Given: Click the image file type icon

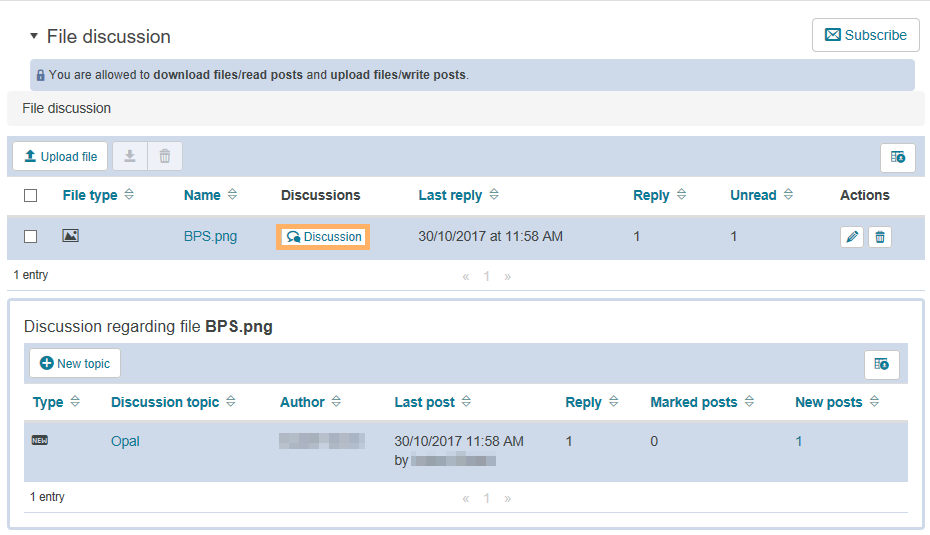Looking at the screenshot, I should tap(70, 236).
